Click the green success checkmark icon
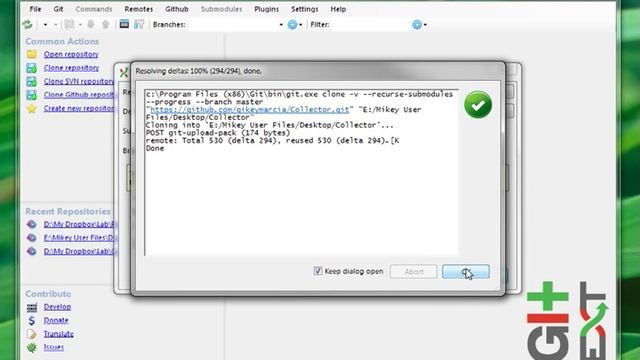Image resolution: width=640 pixels, height=360 pixels. (478, 105)
